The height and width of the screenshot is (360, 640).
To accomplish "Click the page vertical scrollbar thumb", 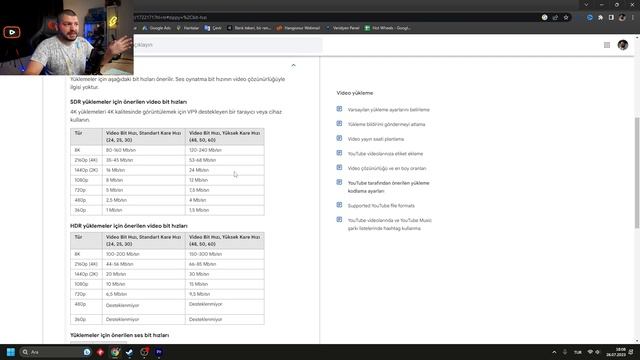I will (x=637, y=173).
